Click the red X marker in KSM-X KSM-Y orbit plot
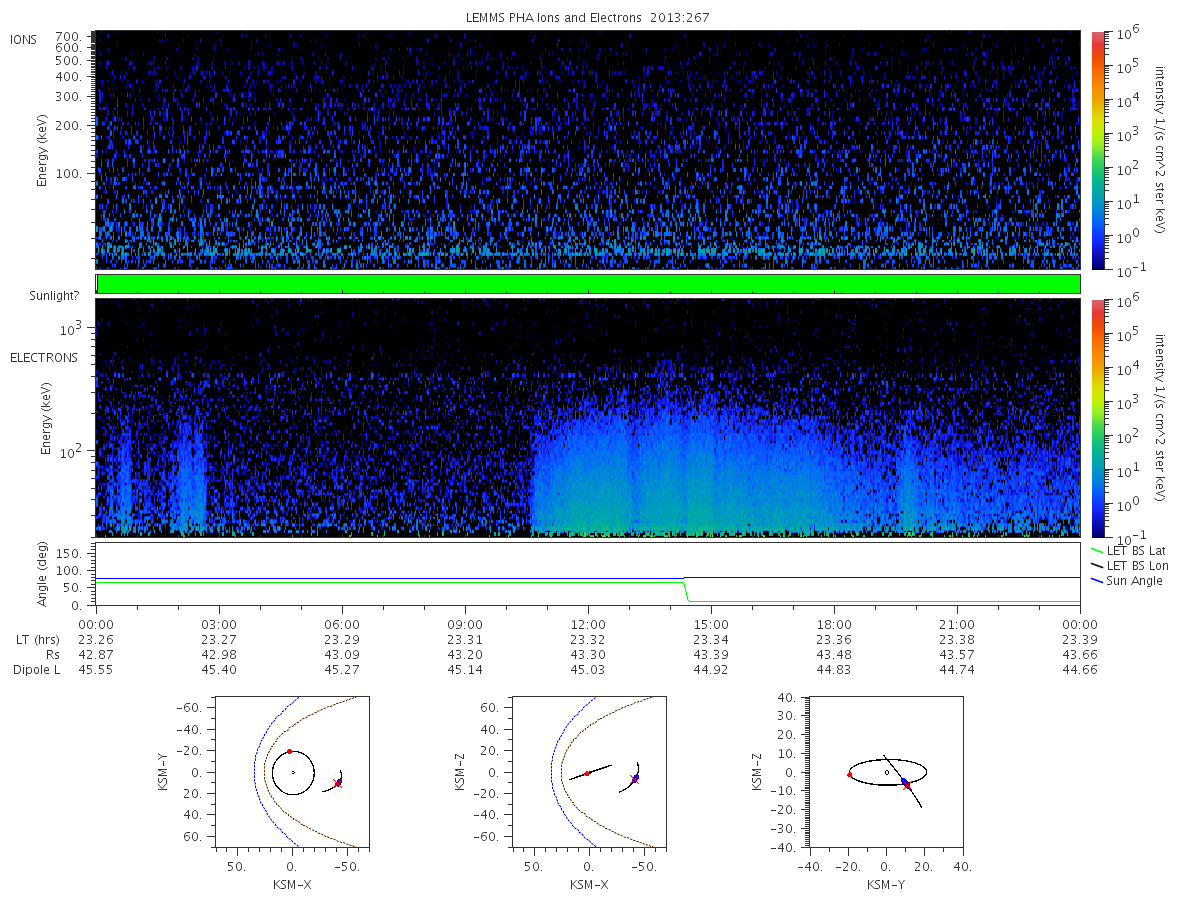The image size is (1200, 900). pos(336,783)
